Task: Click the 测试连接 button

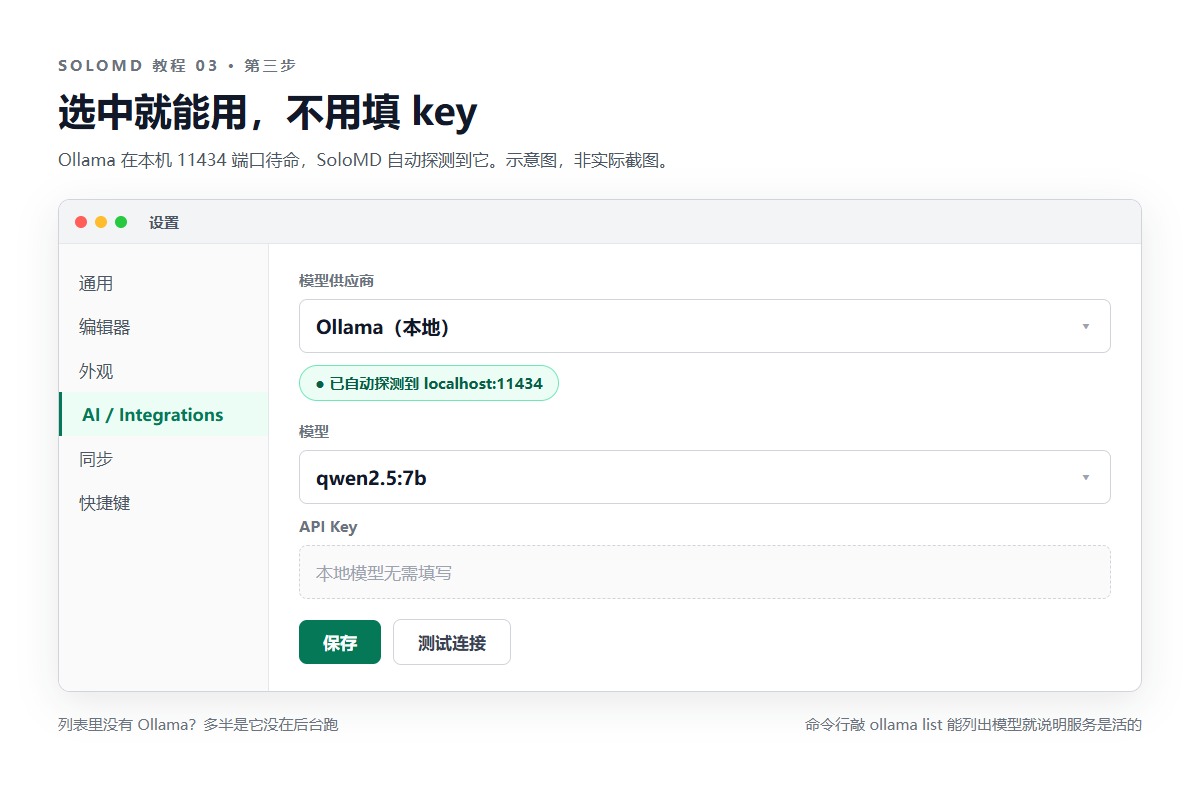Action: tap(452, 642)
